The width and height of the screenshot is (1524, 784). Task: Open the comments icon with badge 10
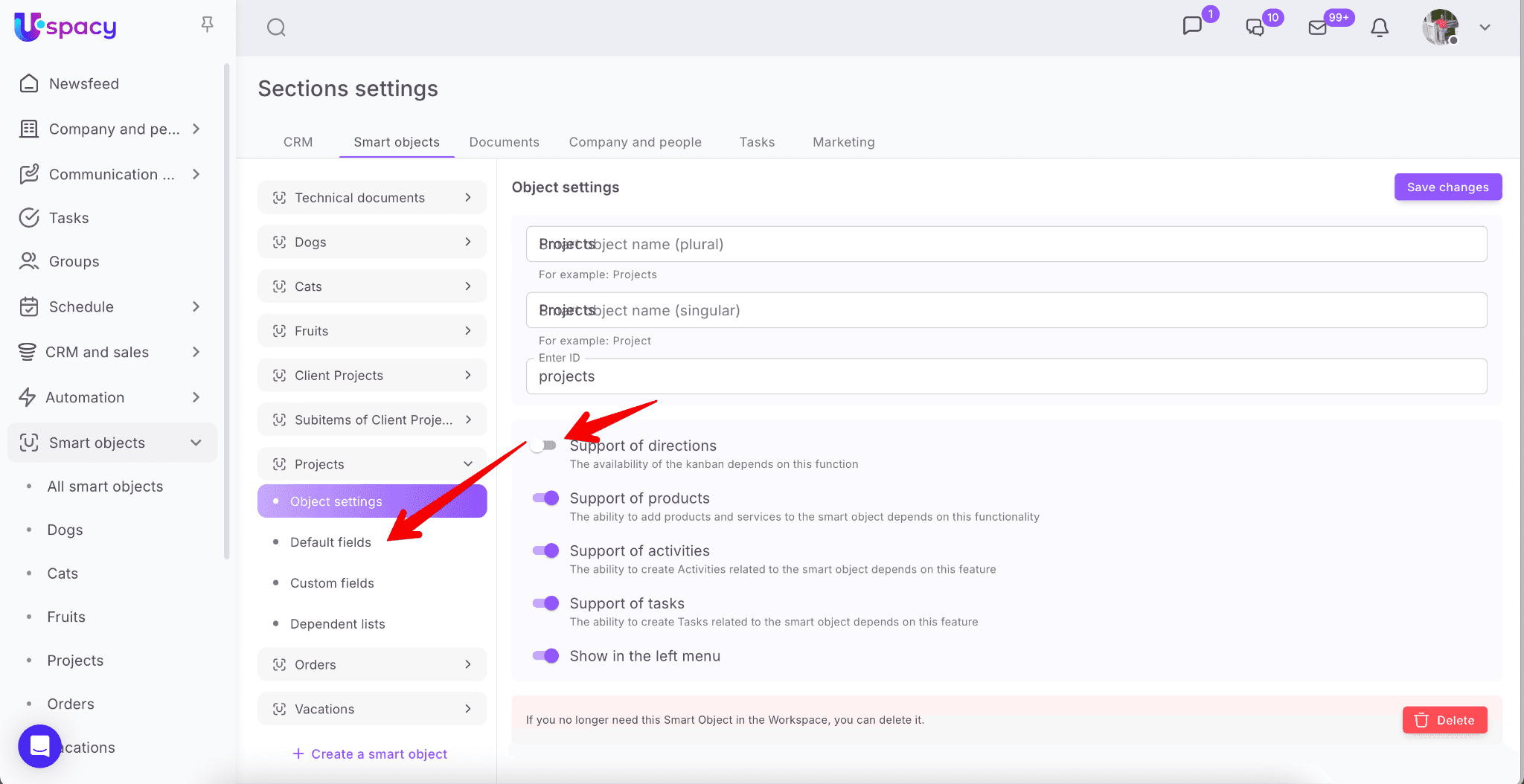(x=1255, y=28)
